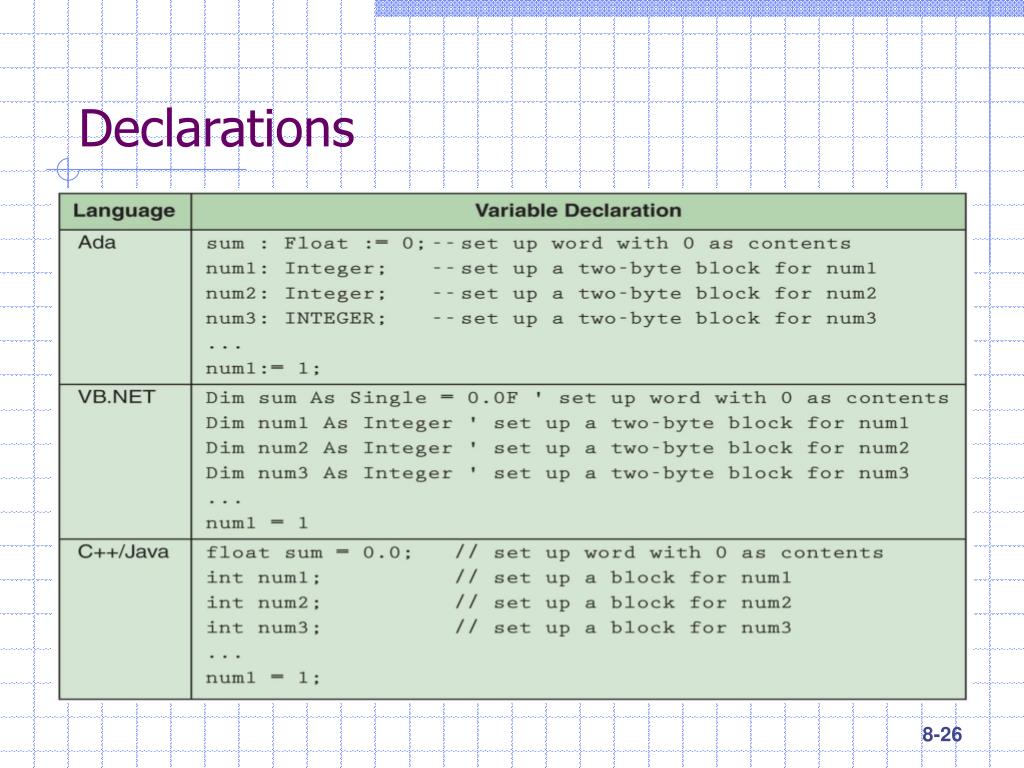Click the C++ assignment 'num1 = 1;'
1024x768 pixels.
pyautogui.click(x=263, y=678)
